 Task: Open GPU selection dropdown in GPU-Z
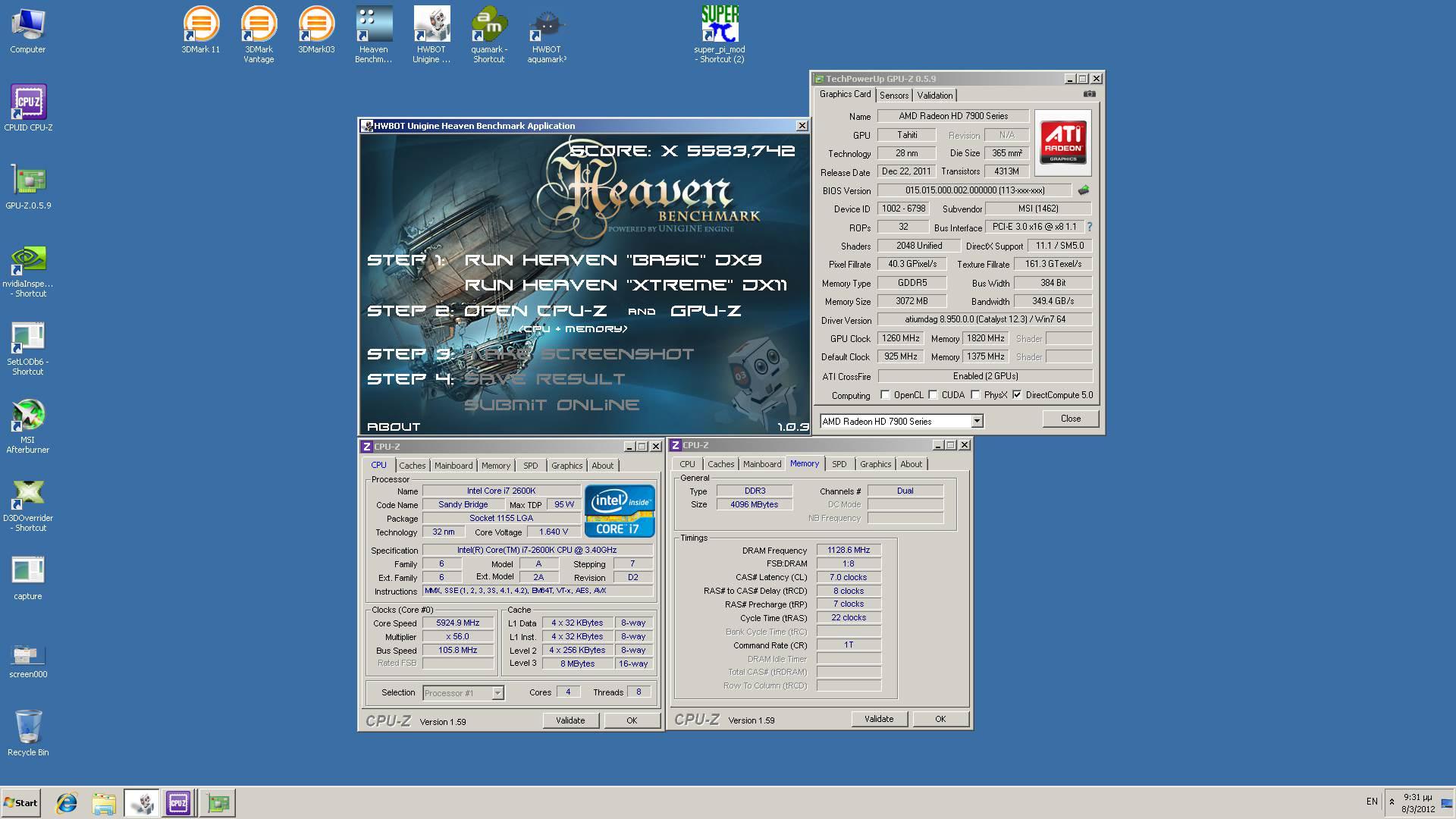tap(977, 421)
